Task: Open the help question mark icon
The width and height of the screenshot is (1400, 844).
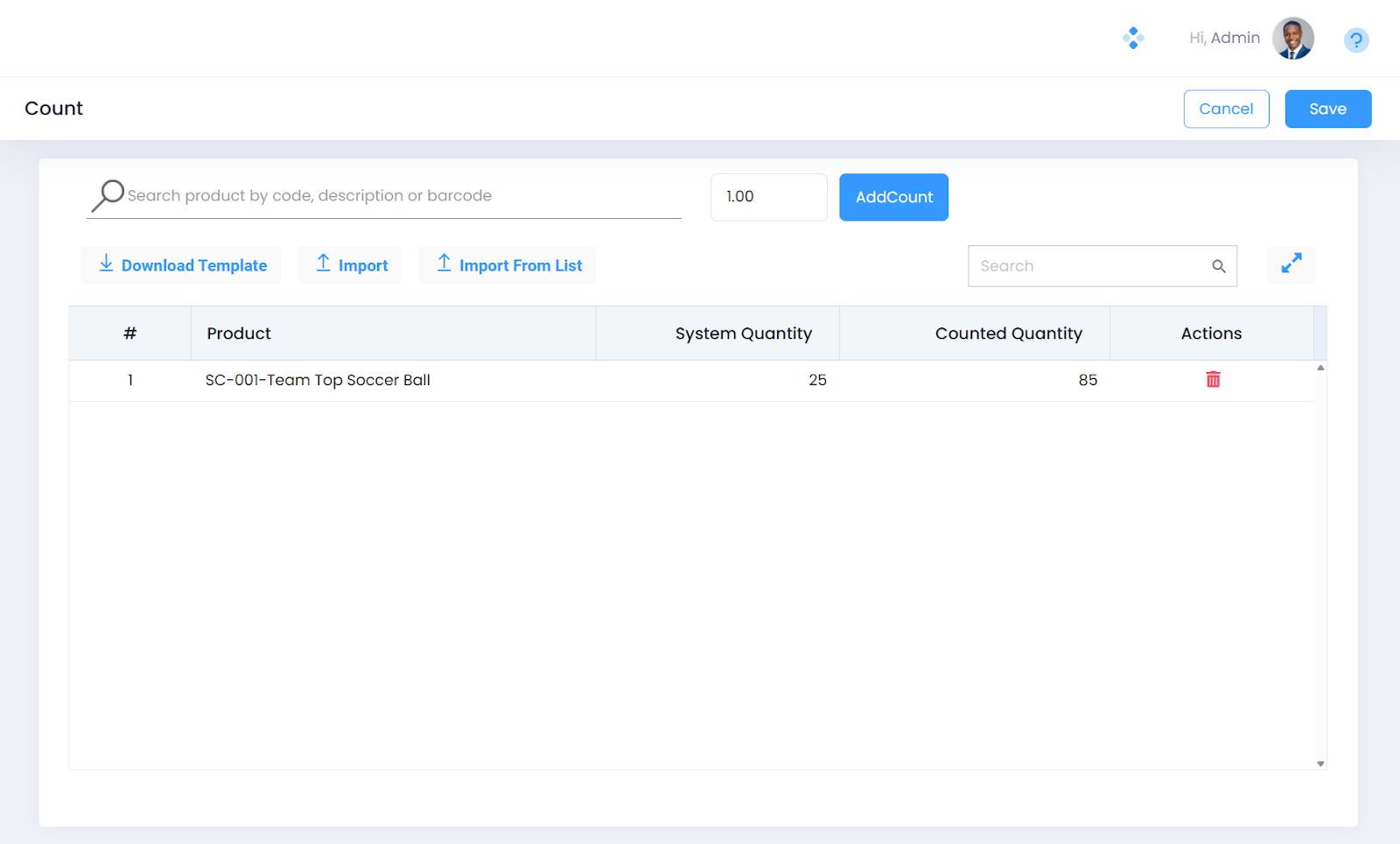Action: click(1355, 40)
